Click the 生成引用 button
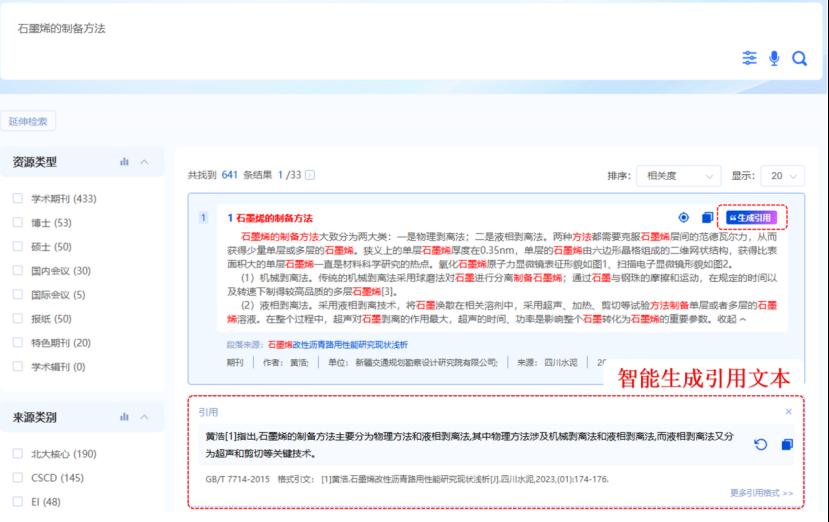Screen dimensions: 829x522 [751, 217]
